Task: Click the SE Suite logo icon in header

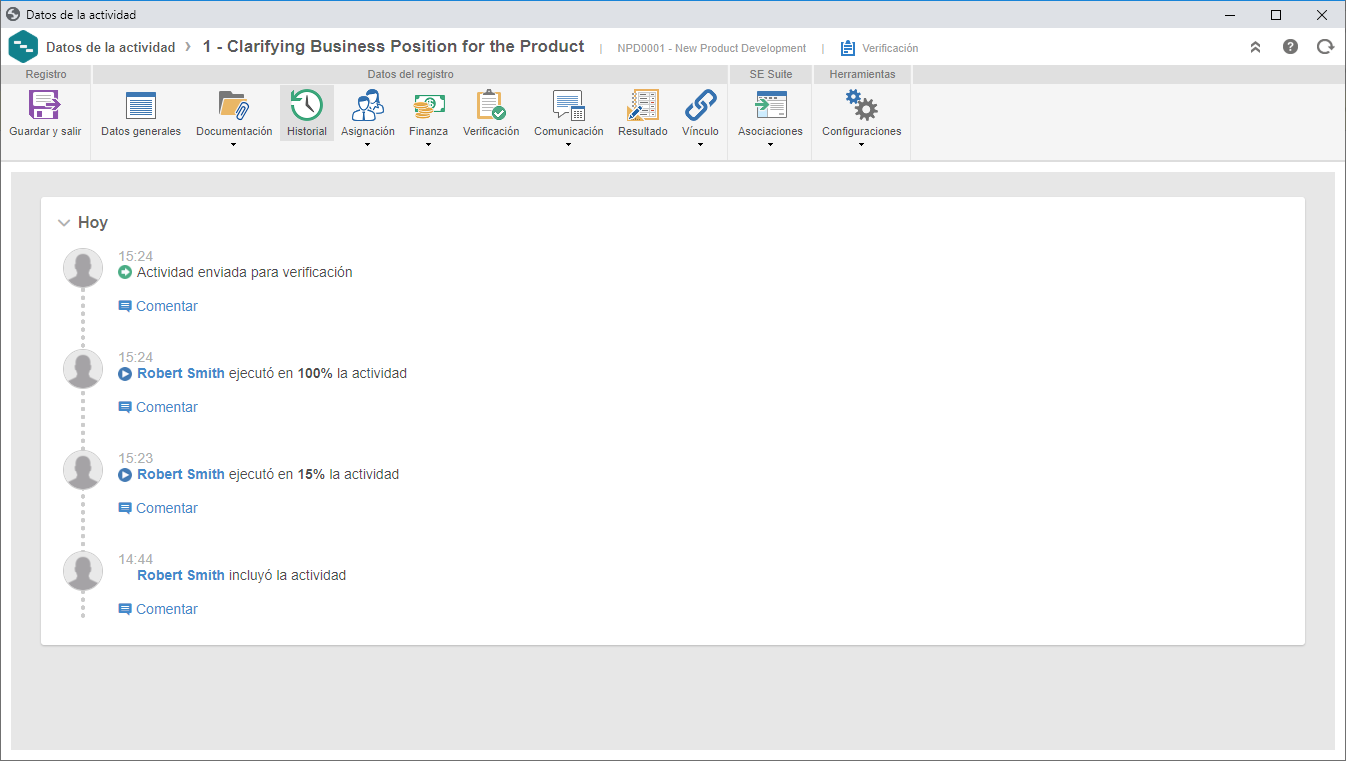Action: 23,47
